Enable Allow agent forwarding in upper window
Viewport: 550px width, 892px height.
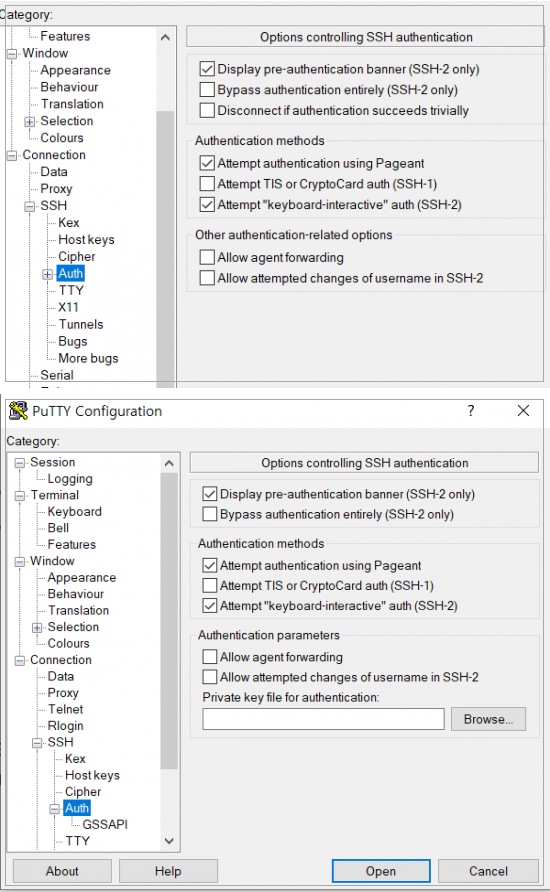207,257
